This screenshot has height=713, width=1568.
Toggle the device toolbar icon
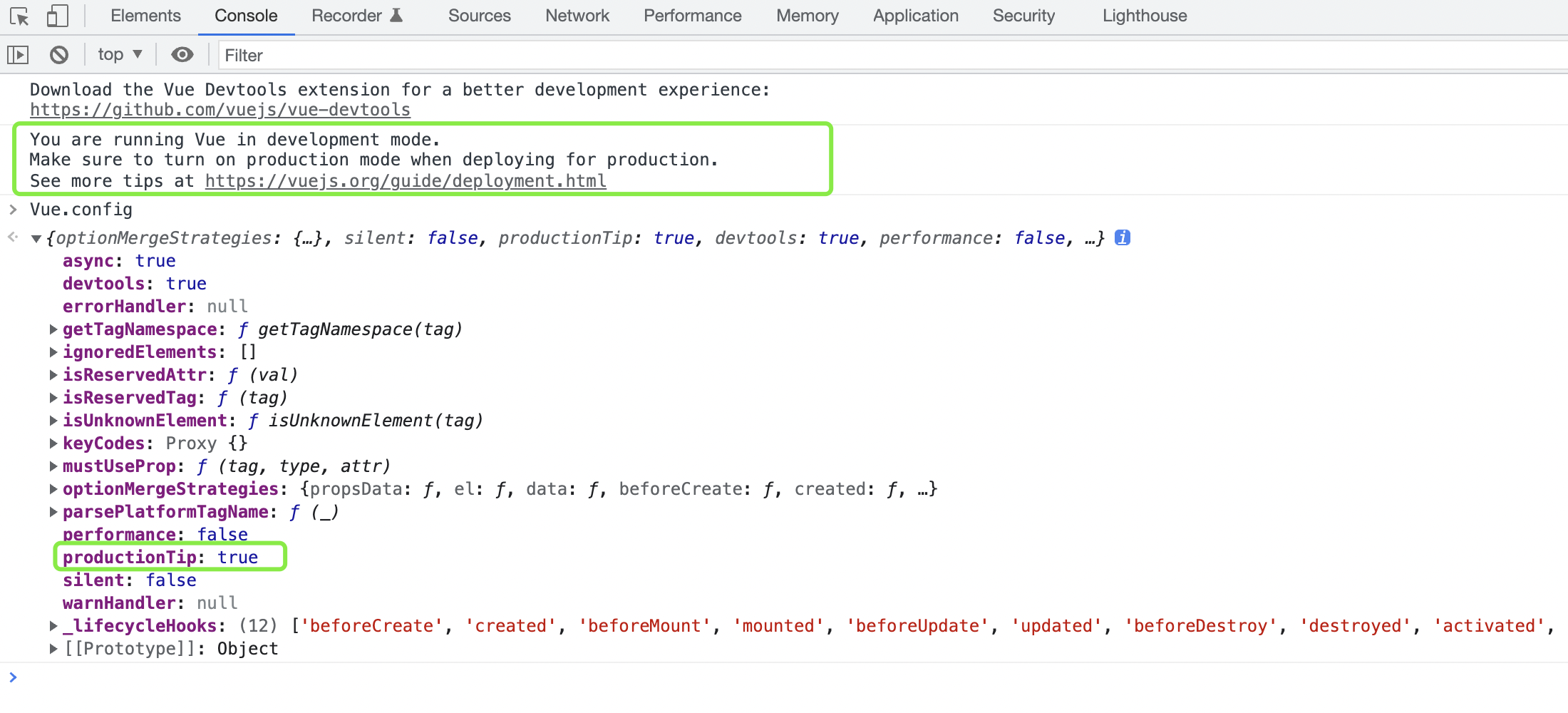tap(57, 16)
